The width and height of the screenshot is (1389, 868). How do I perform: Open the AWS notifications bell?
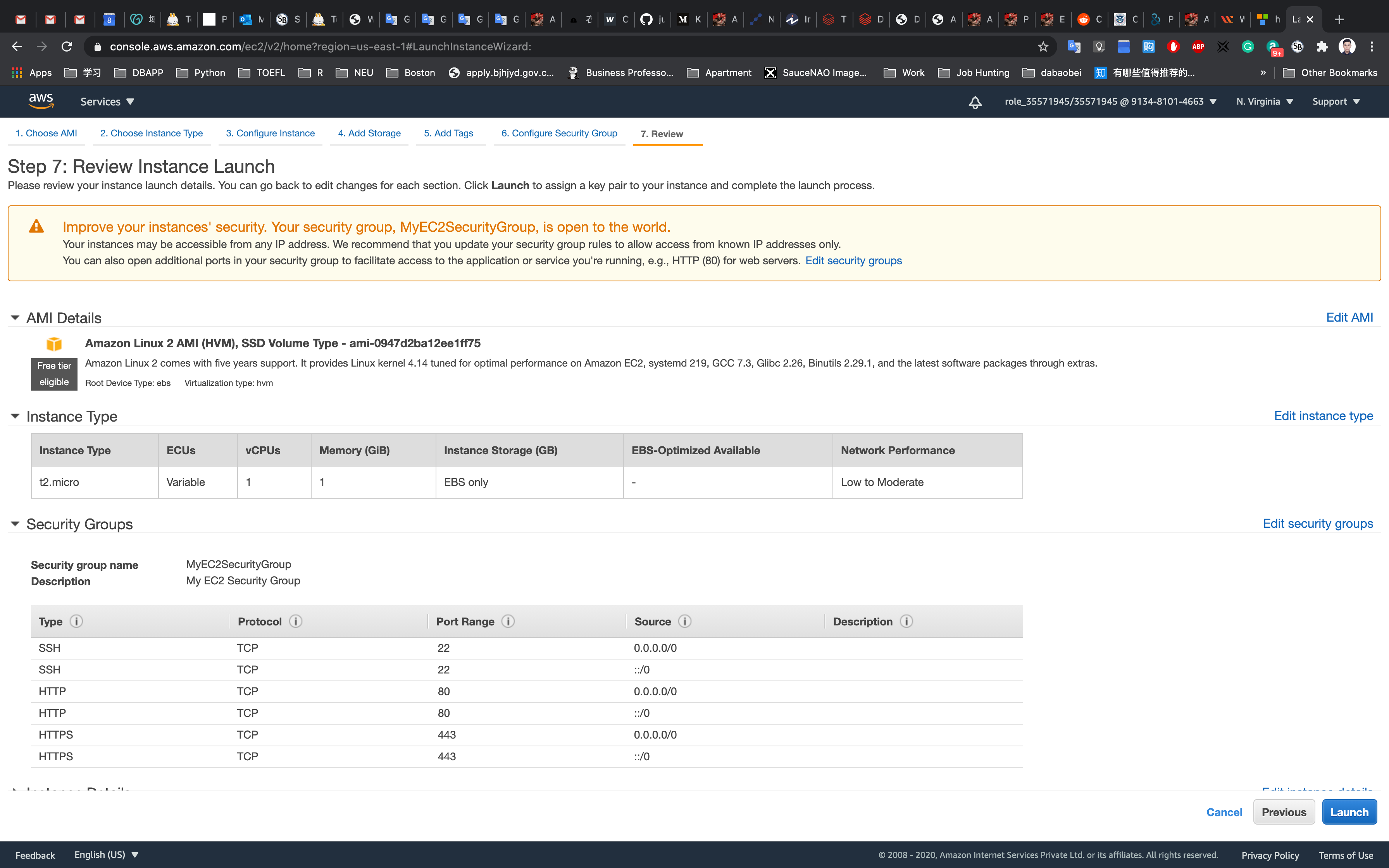click(x=975, y=102)
